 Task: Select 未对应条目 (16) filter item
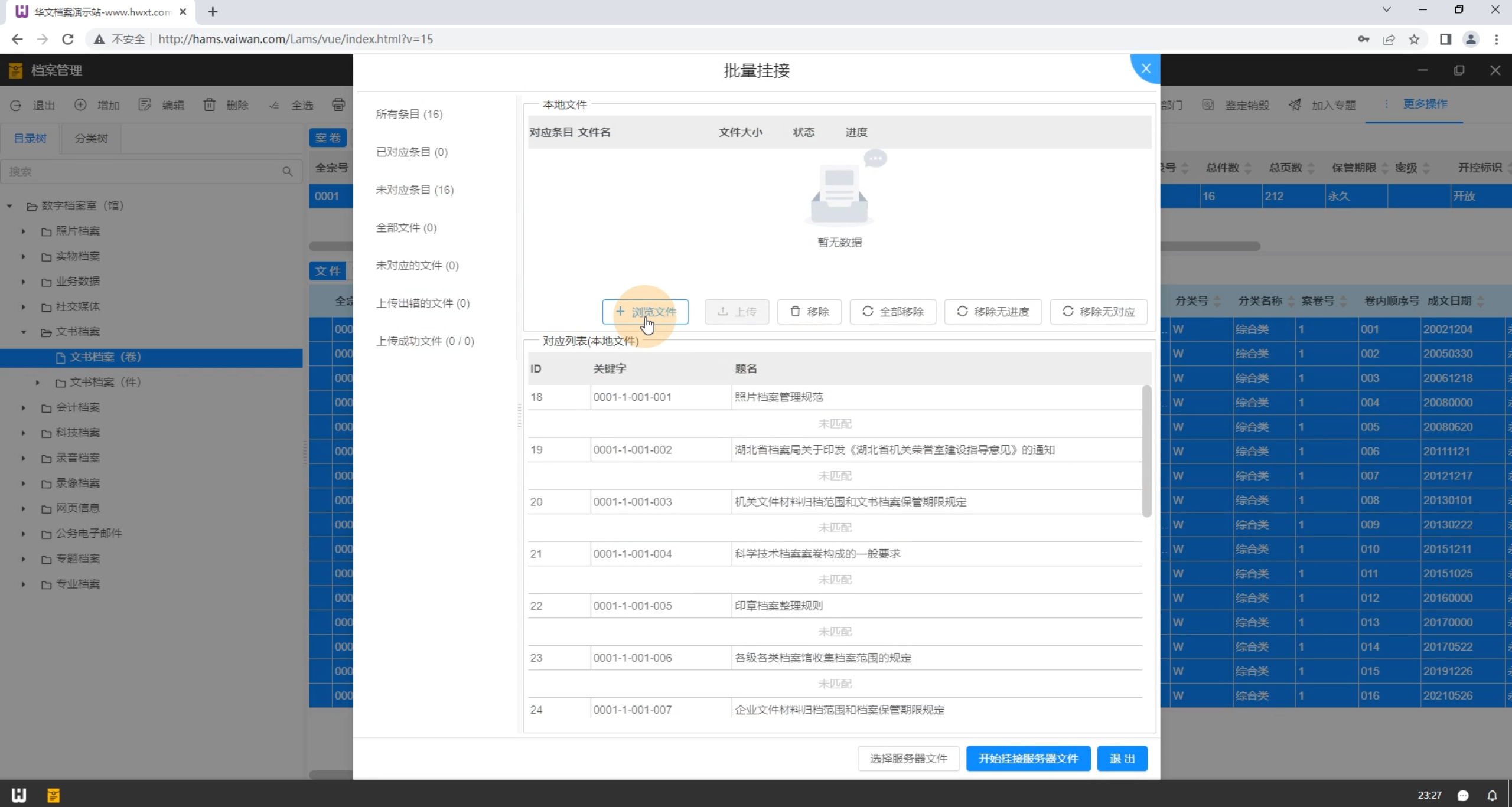tap(415, 190)
